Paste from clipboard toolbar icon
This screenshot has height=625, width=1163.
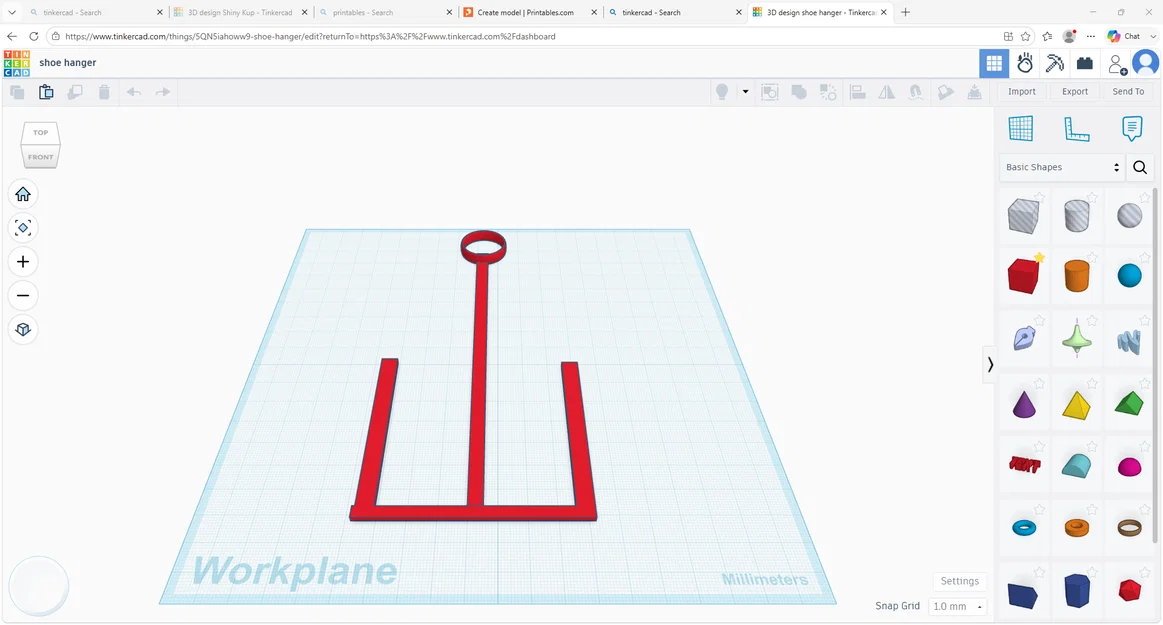point(46,92)
